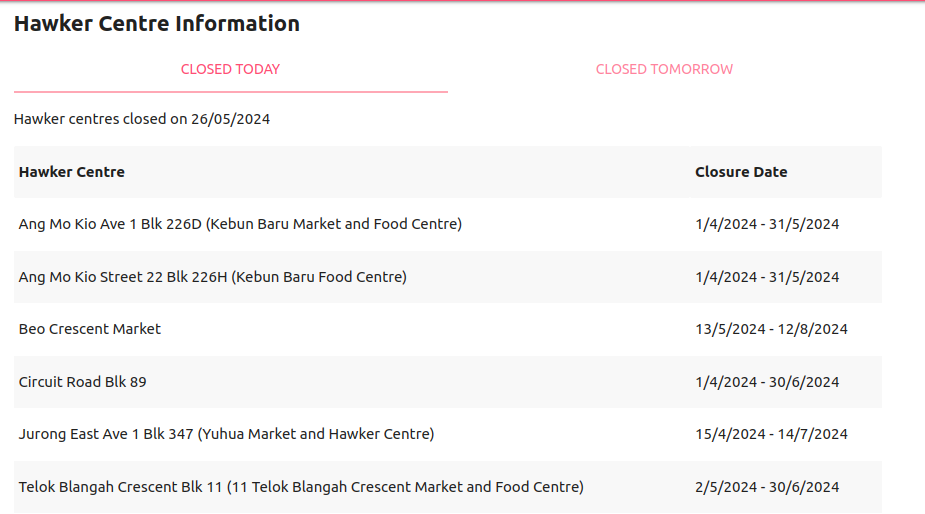
Task: Select the Circuit Road Blk 89 entry
Action: tap(83, 382)
